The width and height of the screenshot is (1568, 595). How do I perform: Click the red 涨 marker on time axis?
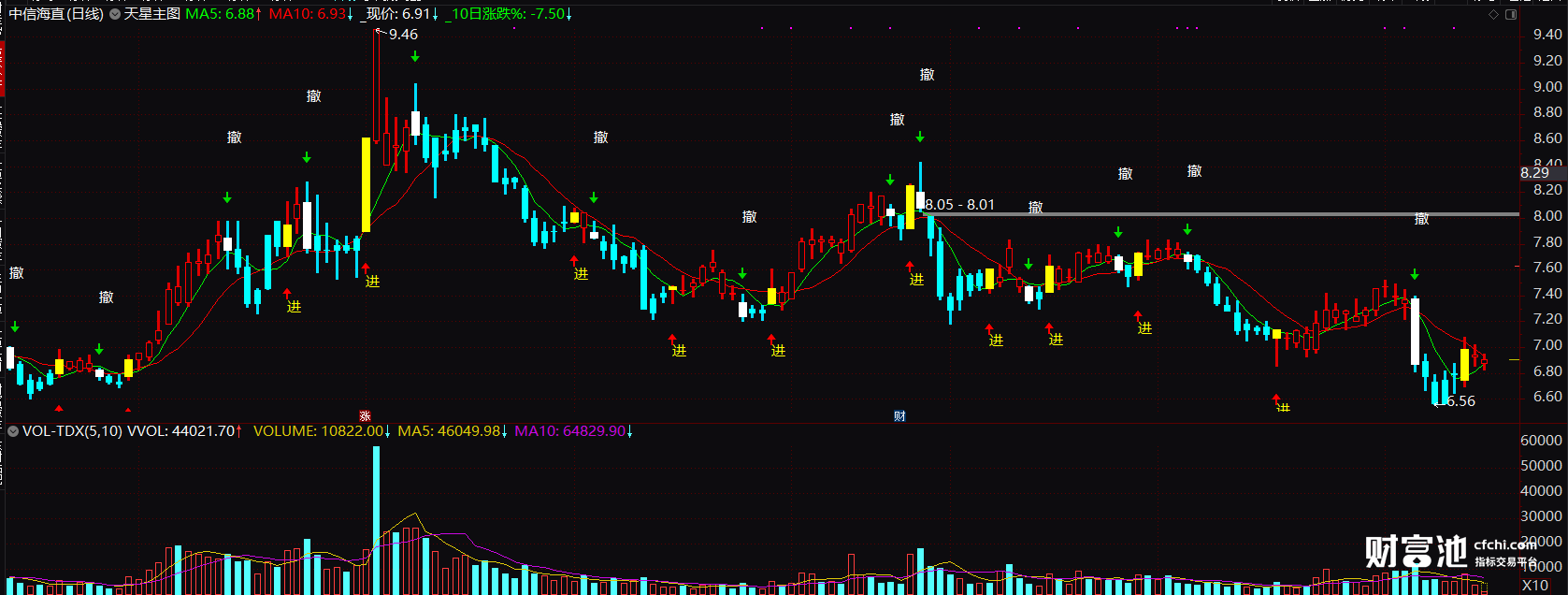click(x=366, y=416)
